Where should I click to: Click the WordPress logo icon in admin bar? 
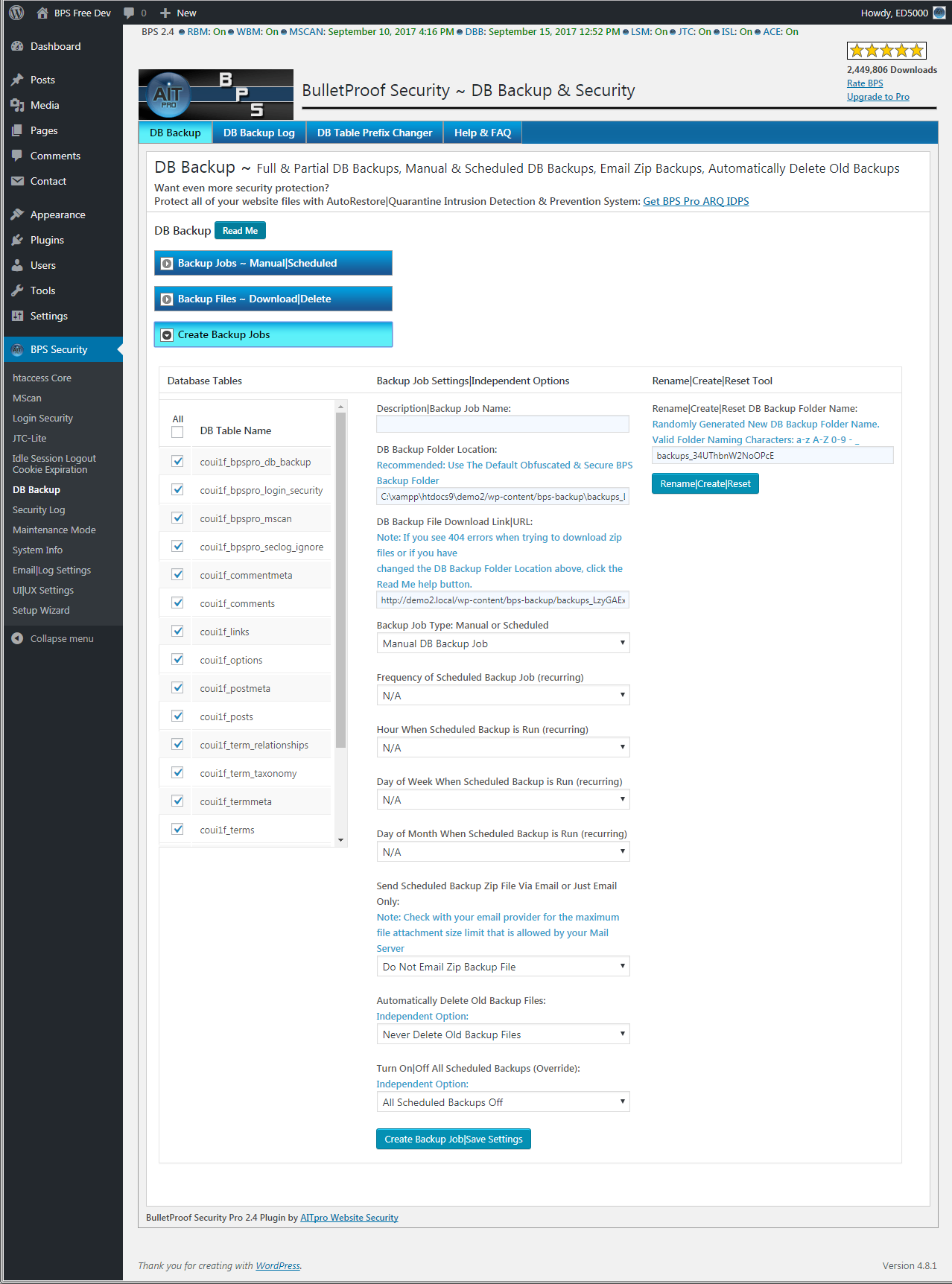click(x=16, y=13)
